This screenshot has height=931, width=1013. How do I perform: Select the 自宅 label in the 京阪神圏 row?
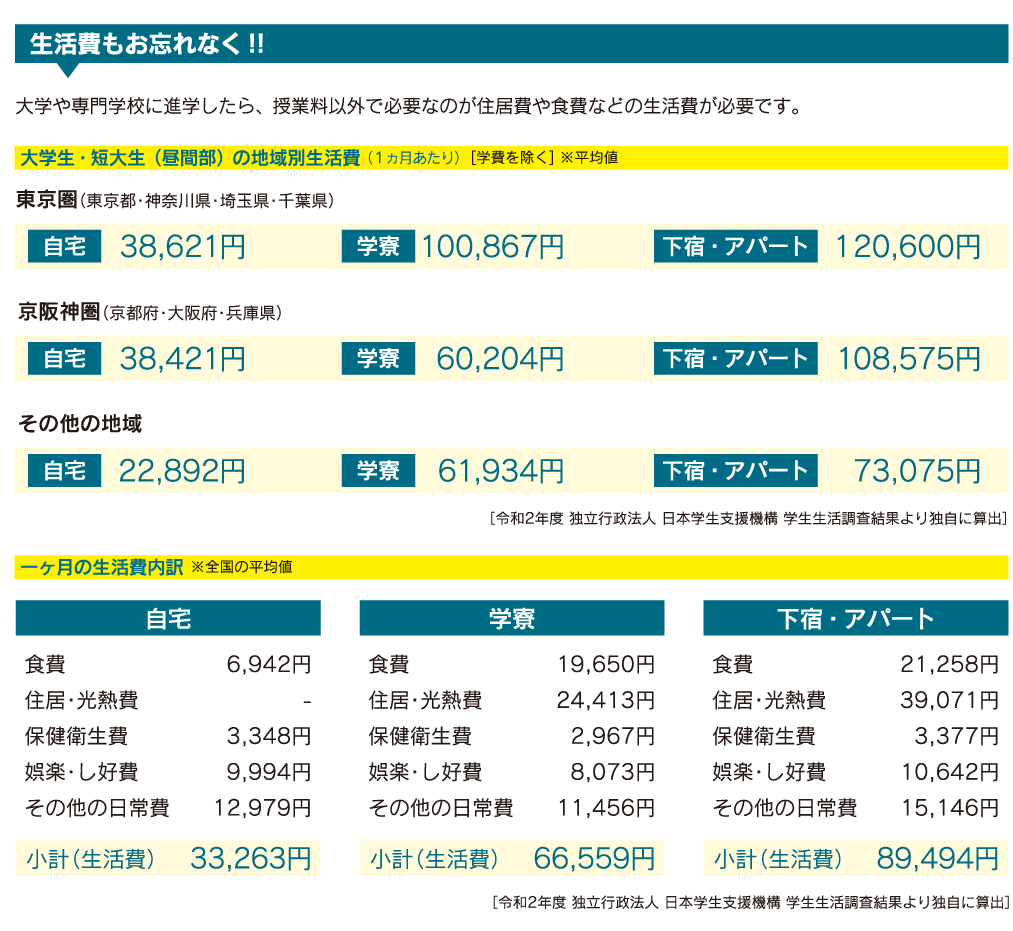[65, 359]
